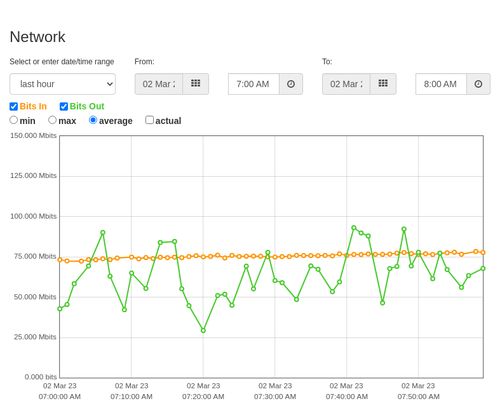
Task: Uncheck the Bits In checkbox
Action: pos(14,106)
